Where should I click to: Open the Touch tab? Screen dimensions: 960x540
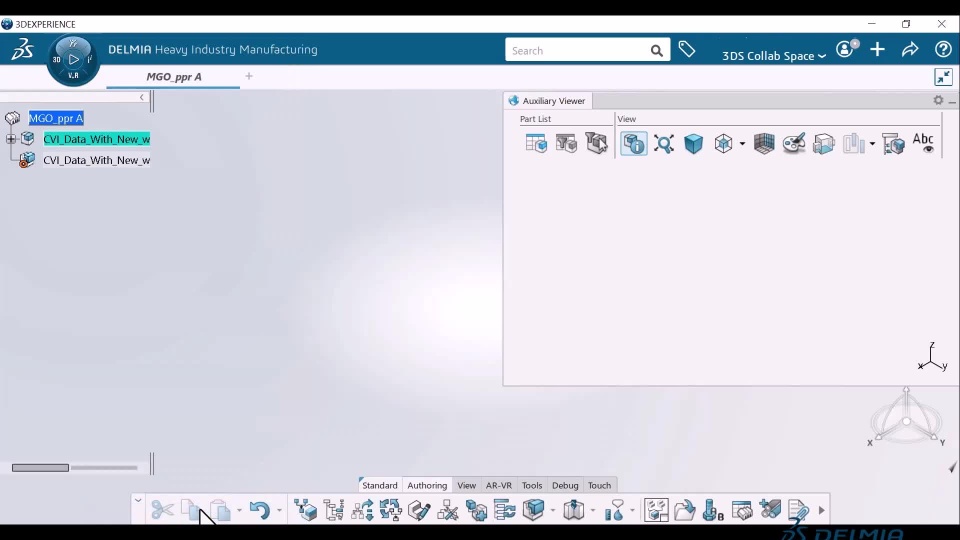pos(599,485)
